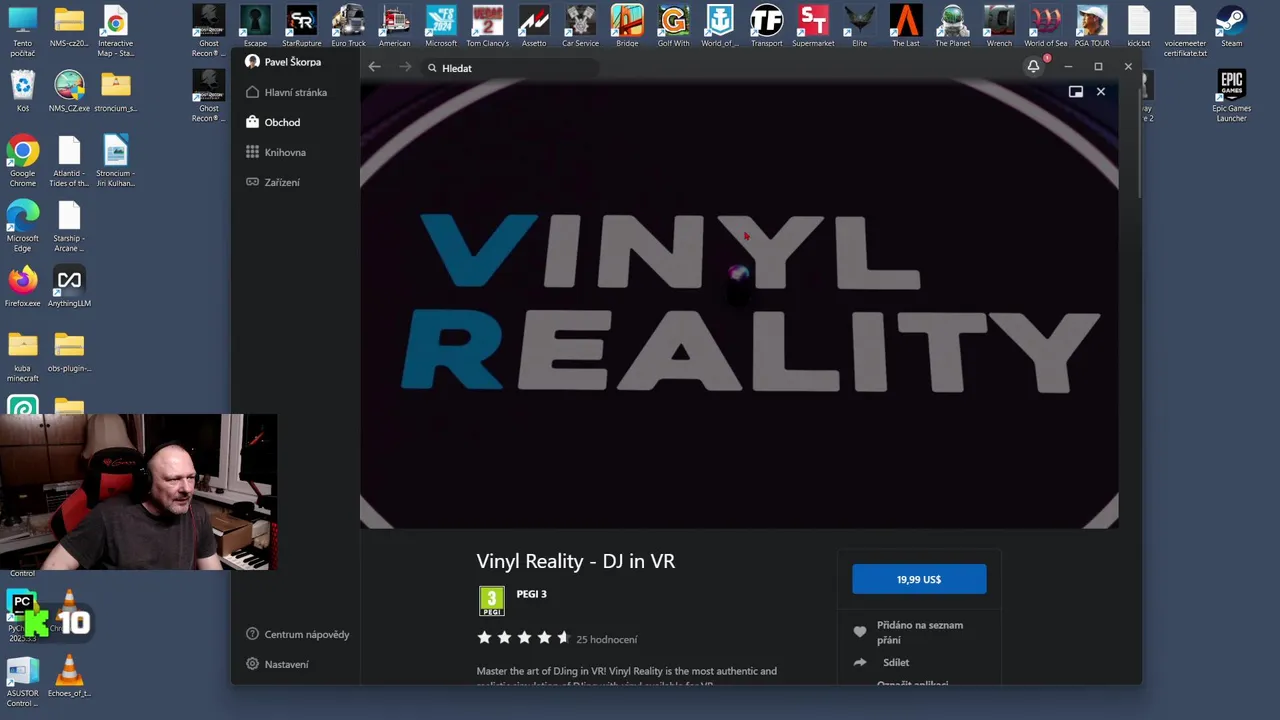Go back with the left arrow
The image size is (1280, 720).
[x=374, y=67]
